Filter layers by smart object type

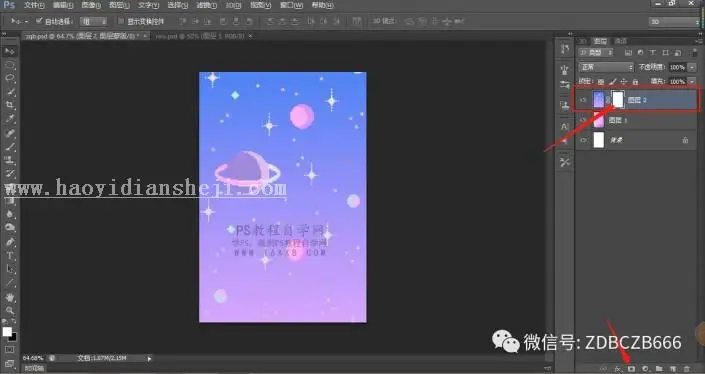(678, 53)
